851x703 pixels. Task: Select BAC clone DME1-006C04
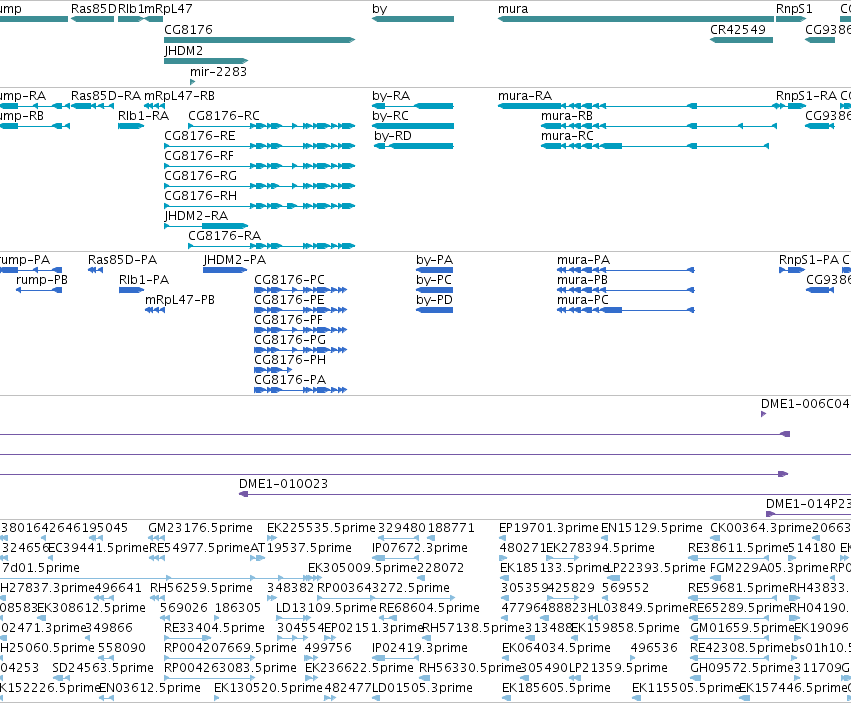pos(764,414)
